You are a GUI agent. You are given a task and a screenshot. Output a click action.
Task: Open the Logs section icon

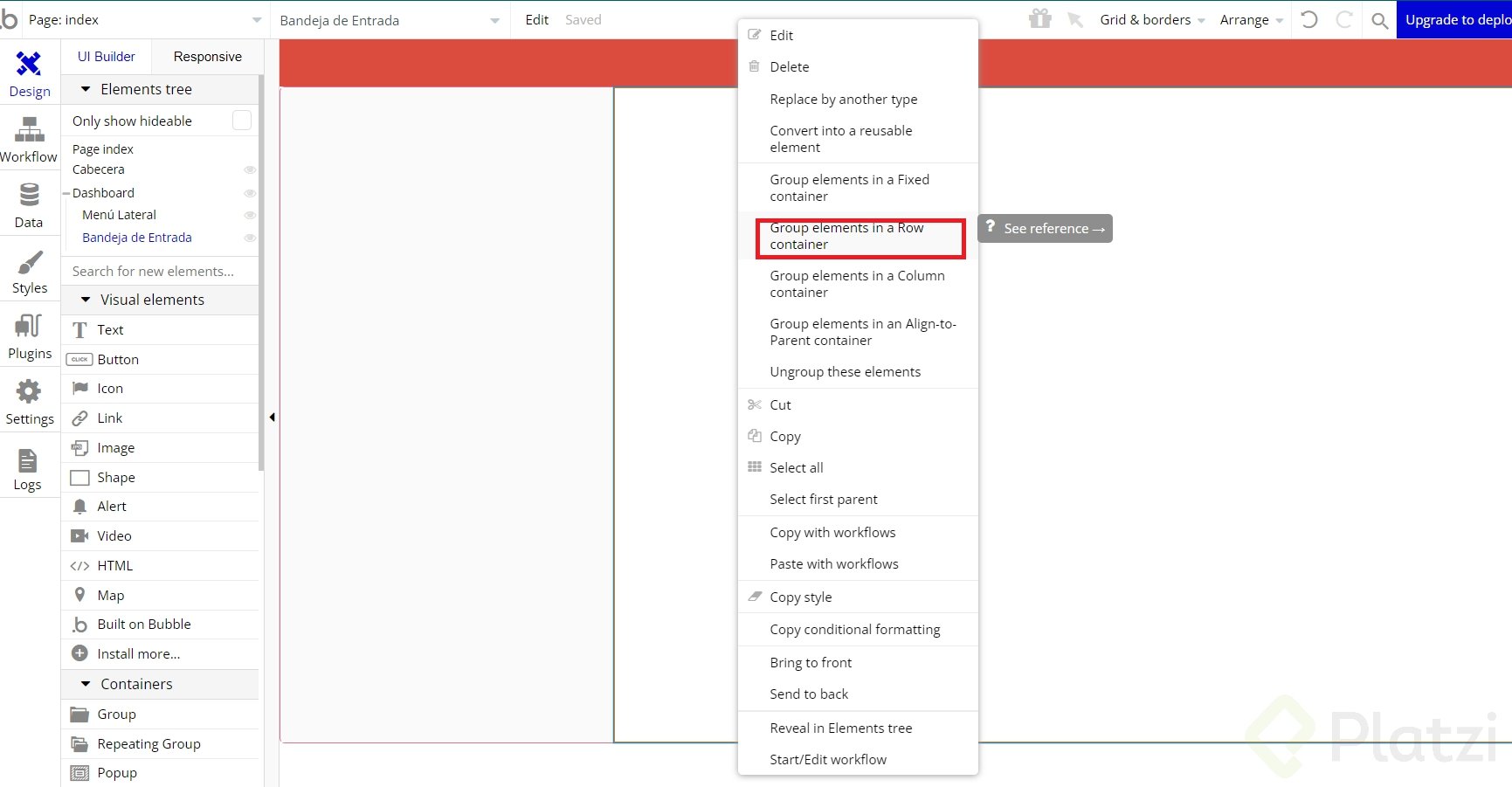pos(28,459)
